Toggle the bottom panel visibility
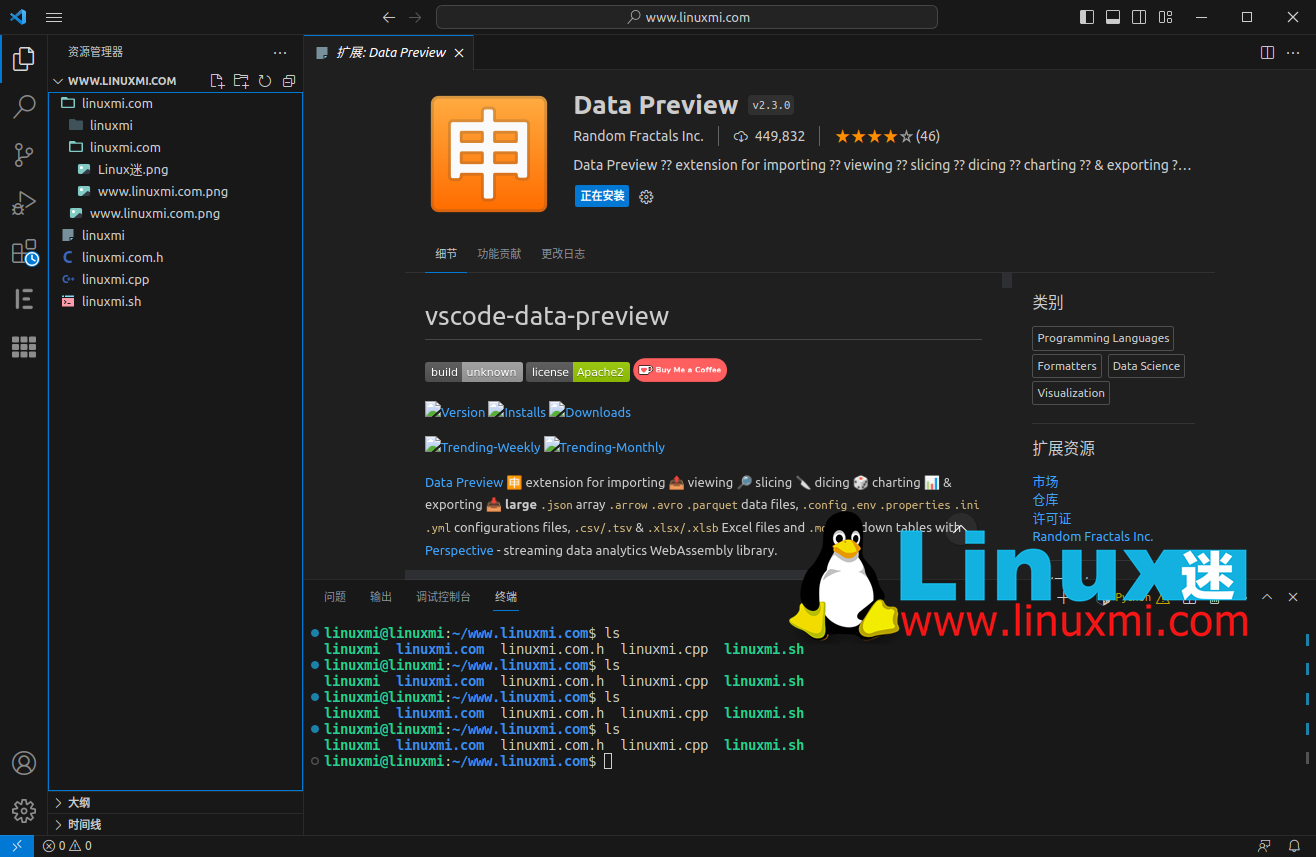Image resolution: width=1316 pixels, height=857 pixels. 1113,17
